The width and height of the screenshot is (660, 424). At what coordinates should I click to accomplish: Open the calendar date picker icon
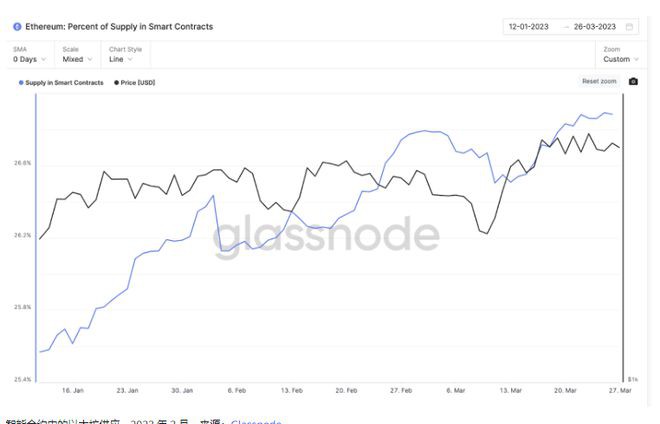[x=629, y=27]
